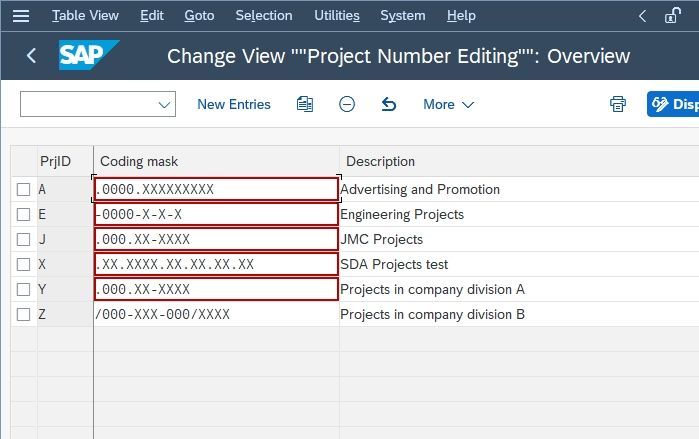Screen dimensions: 699x439
Task: Click PrjID cell J
Action: (x=65, y=239)
